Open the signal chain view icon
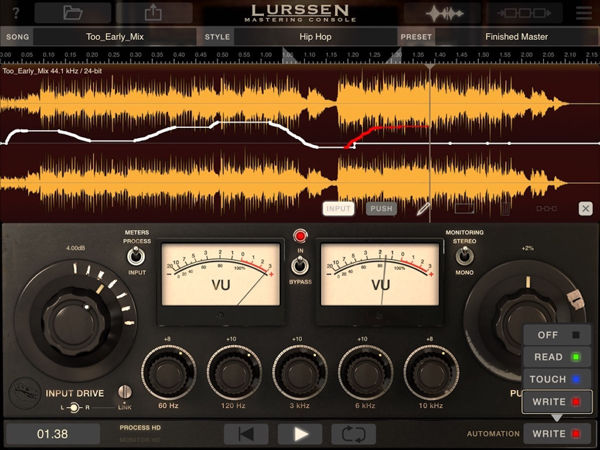Screen dimensions: 600x450 [526, 13]
